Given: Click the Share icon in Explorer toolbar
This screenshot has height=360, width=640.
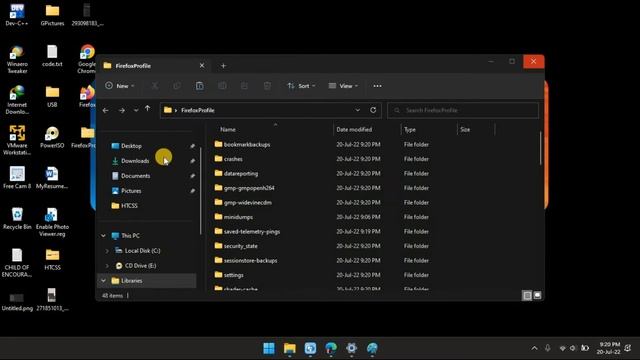Looking at the screenshot, I should pyautogui.click(x=244, y=86).
